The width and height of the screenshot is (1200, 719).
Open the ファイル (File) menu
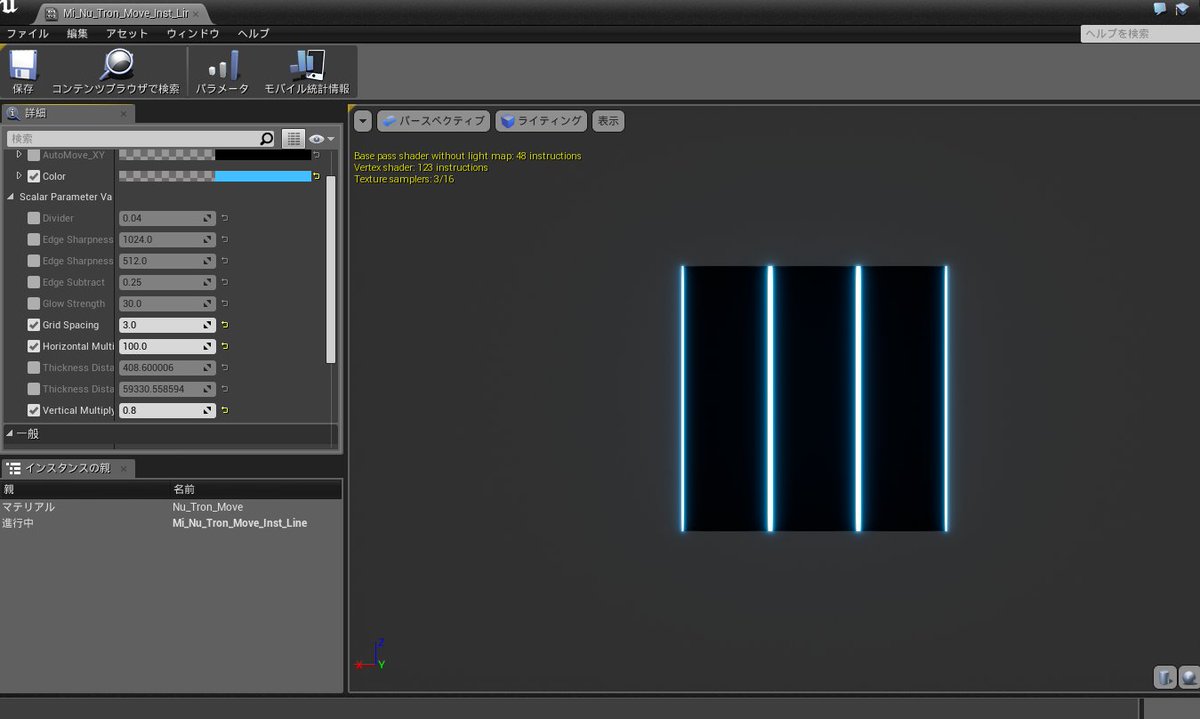[28, 33]
